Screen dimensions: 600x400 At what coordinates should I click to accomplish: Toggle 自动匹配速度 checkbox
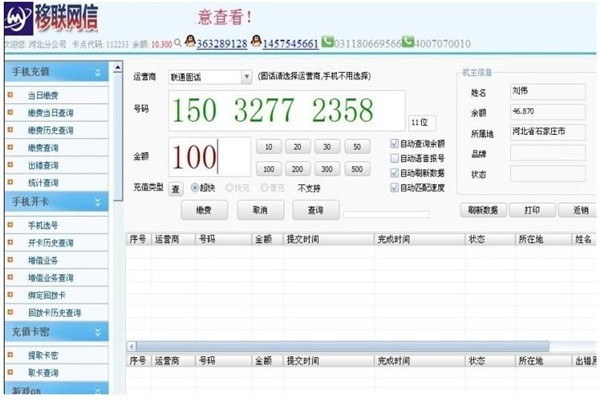click(394, 187)
